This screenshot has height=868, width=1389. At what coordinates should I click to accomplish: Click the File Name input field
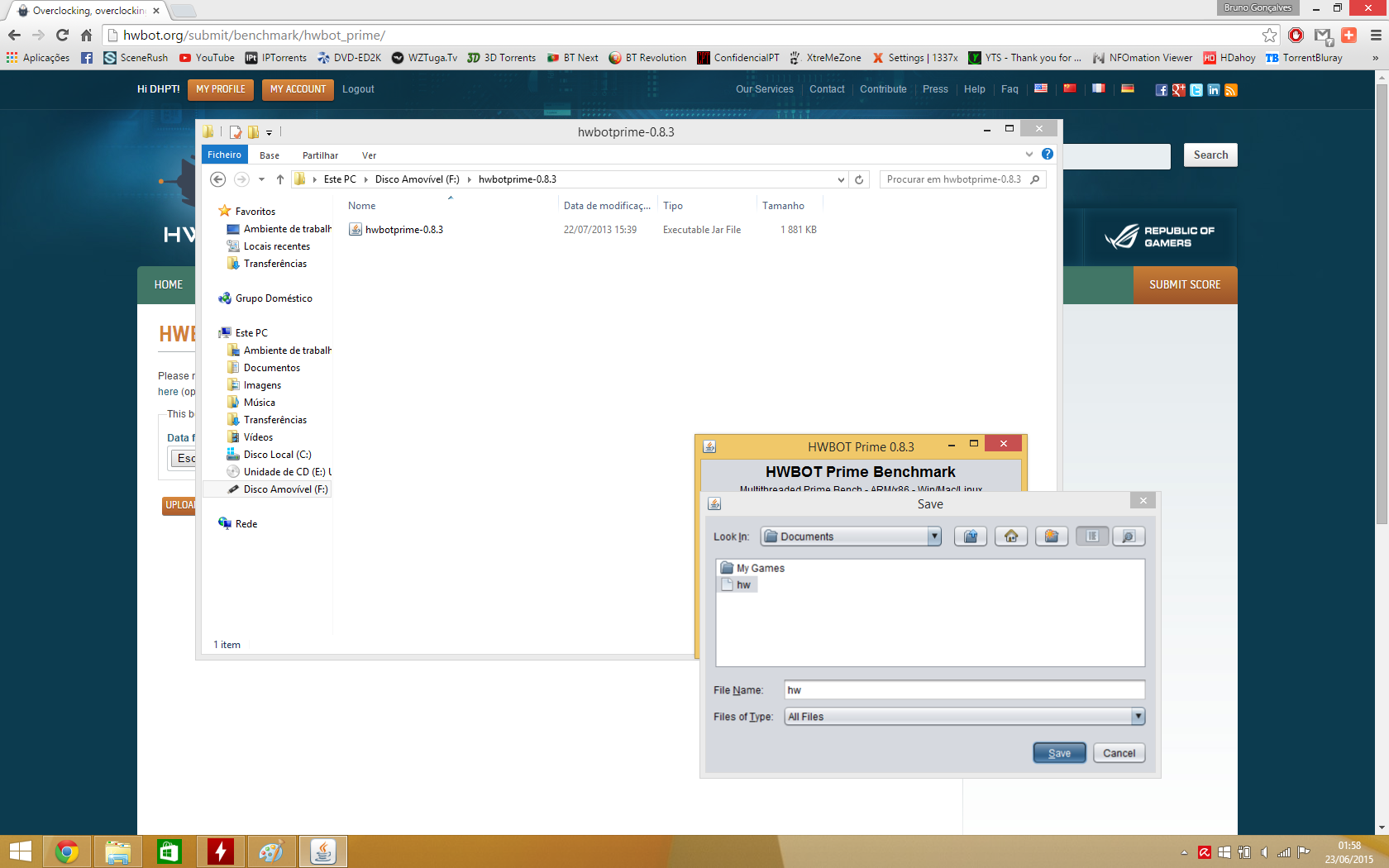pos(964,690)
